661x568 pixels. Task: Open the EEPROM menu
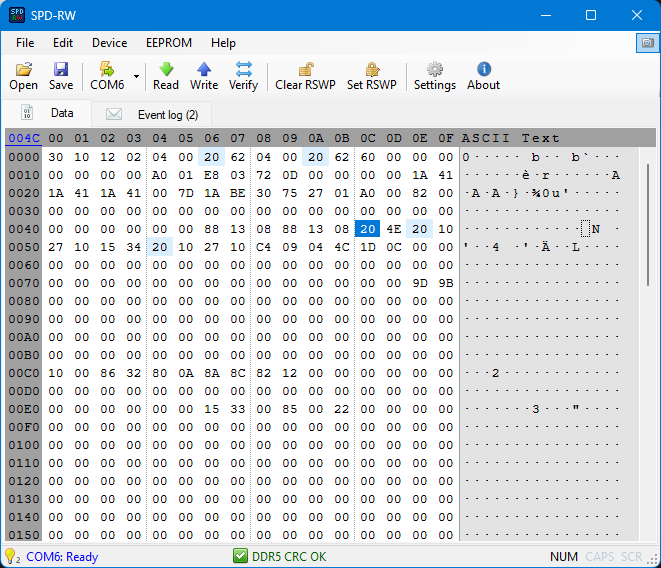tap(169, 43)
